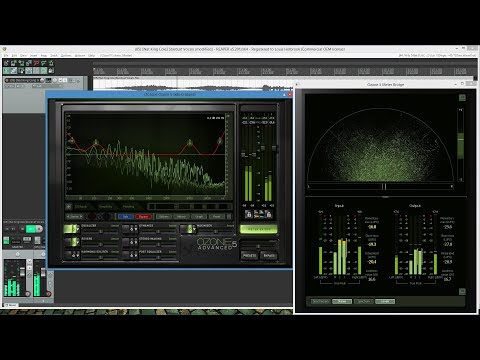The width and height of the screenshot is (480, 360).
Task: Open the Maximizer module preset dropdown arrow
Action: [194, 229]
